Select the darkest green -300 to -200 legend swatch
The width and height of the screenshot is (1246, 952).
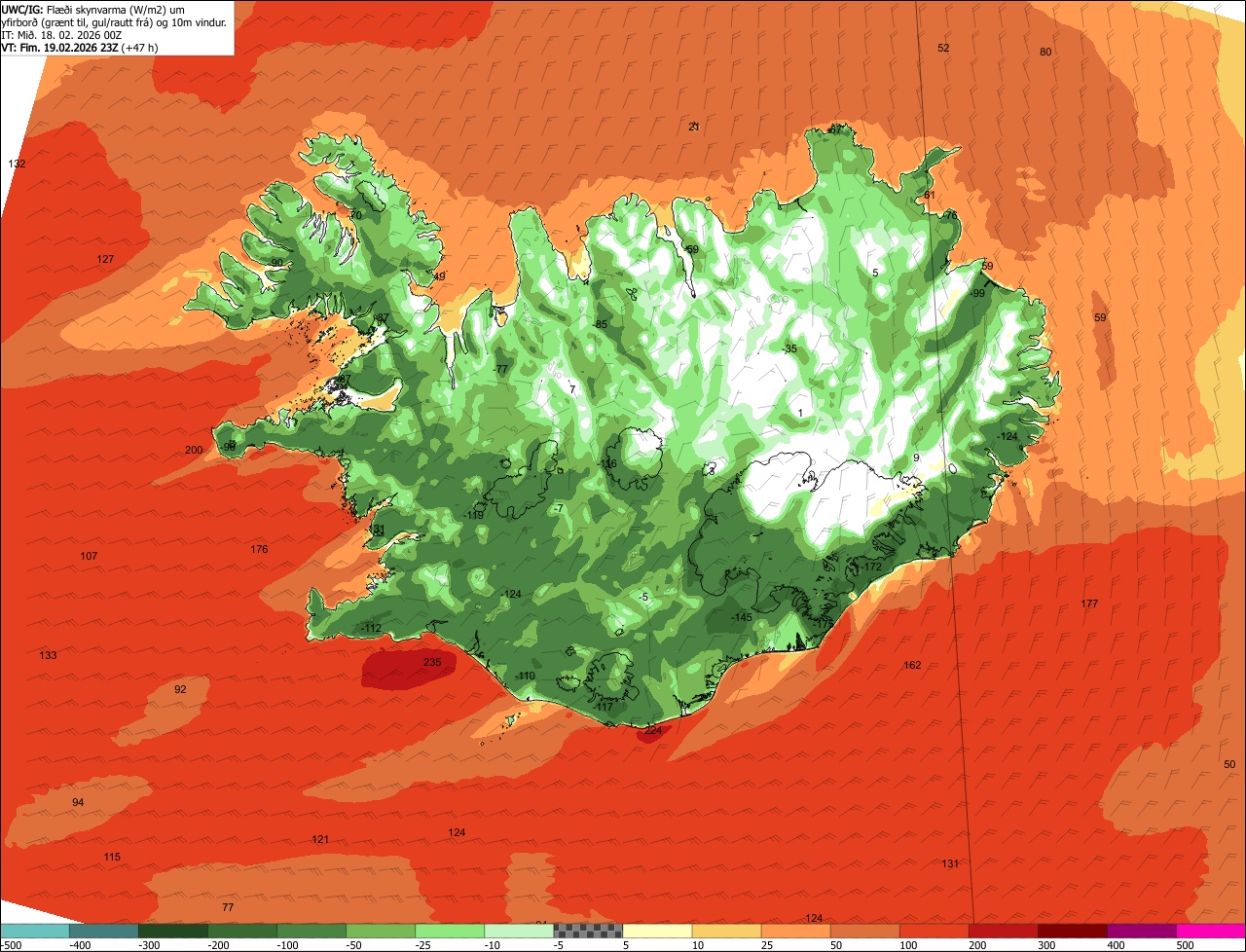click(x=172, y=931)
